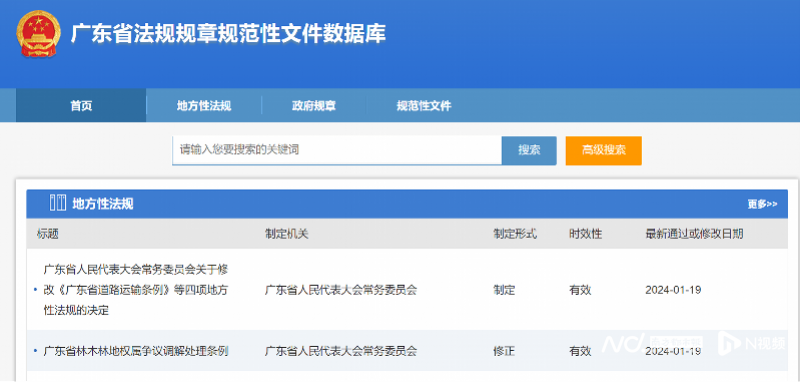Click the 制定机关 column header
The image size is (800, 382).
click(287, 234)
